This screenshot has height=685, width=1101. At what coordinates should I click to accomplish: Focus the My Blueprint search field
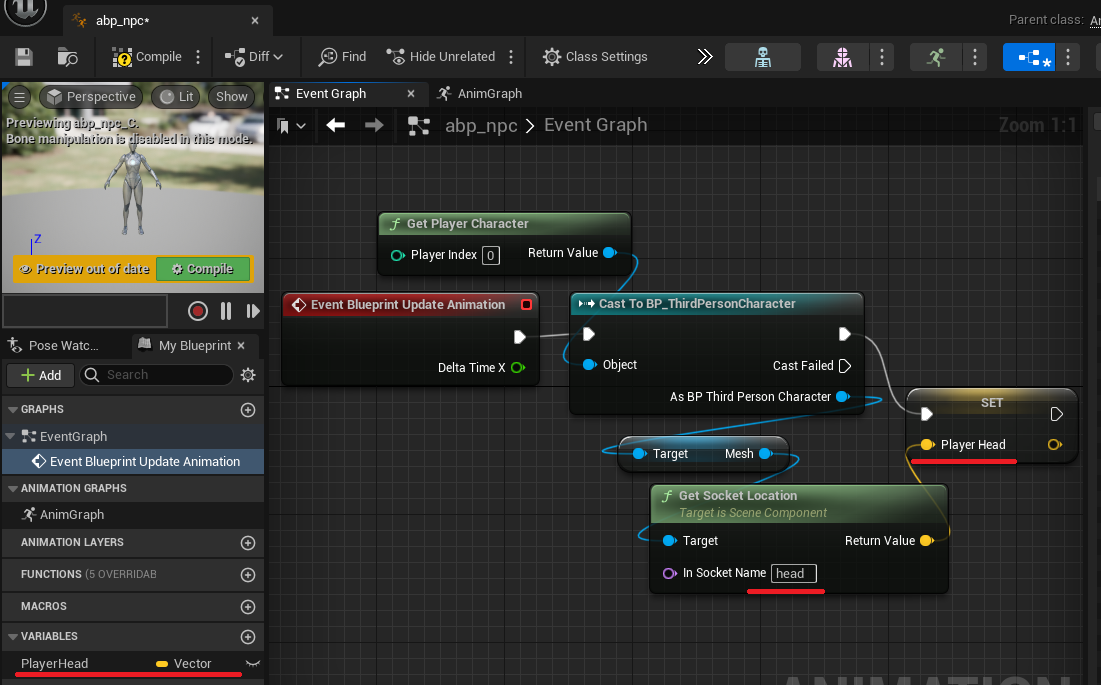pyautogui.click(x=156, y=375)
